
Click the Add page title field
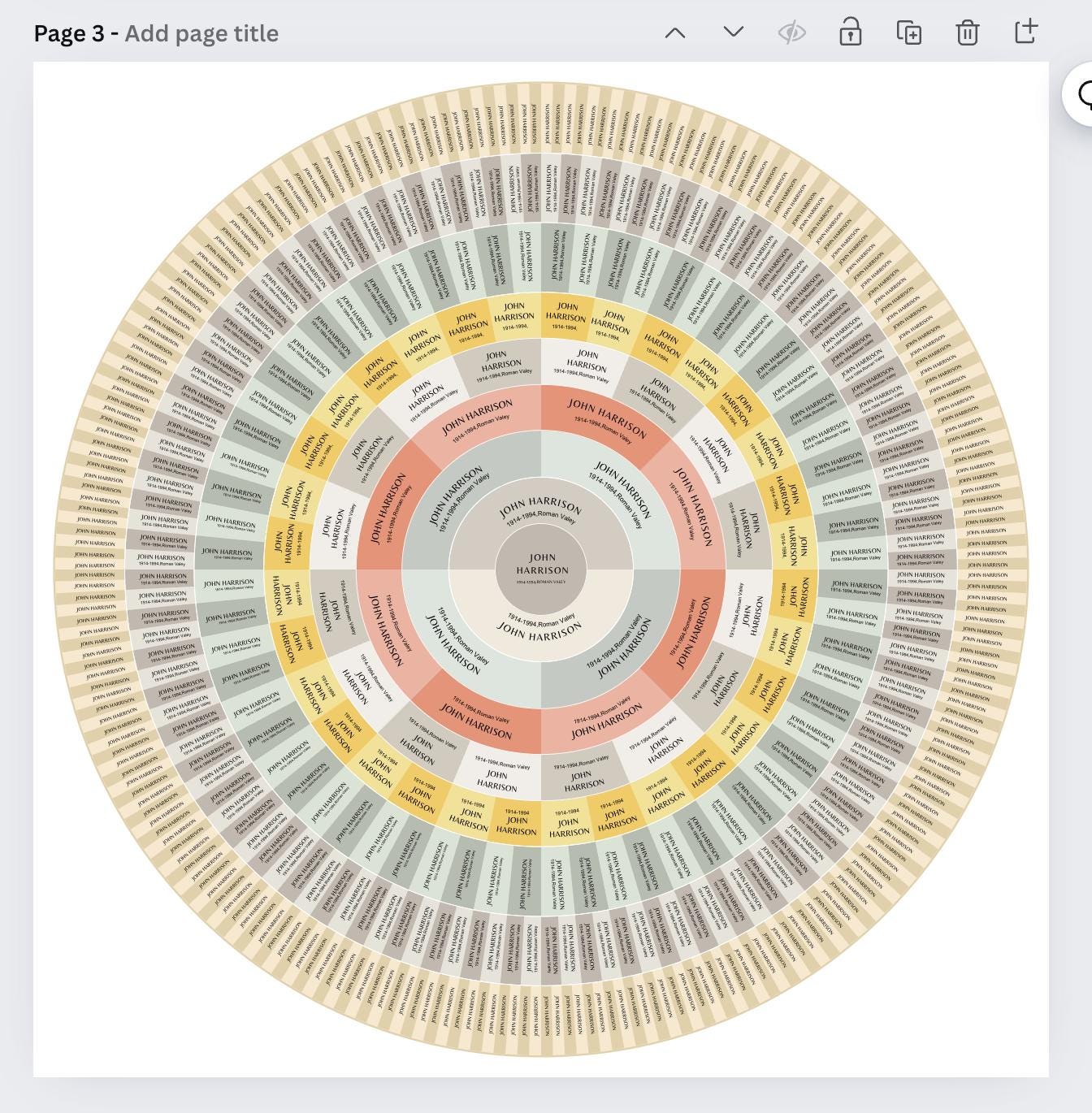pyautogui.click(x=201, y=33)
